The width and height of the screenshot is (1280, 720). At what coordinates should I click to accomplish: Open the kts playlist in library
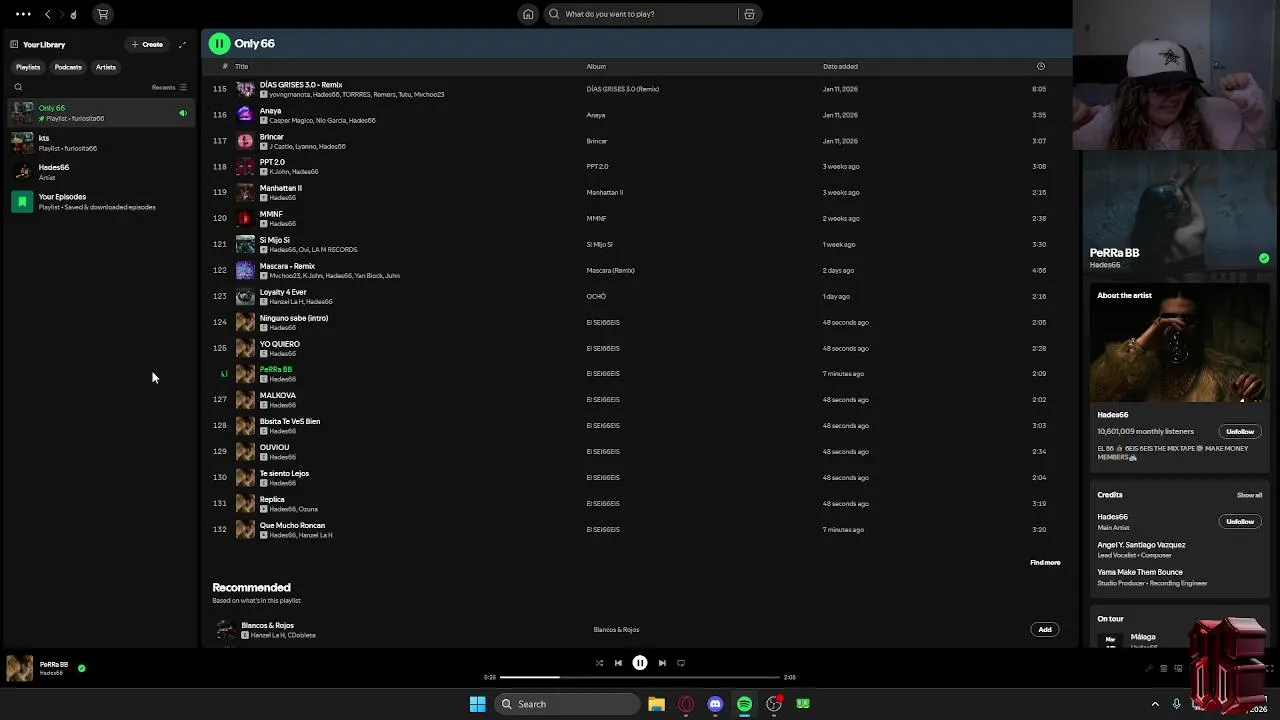point(100,143)
